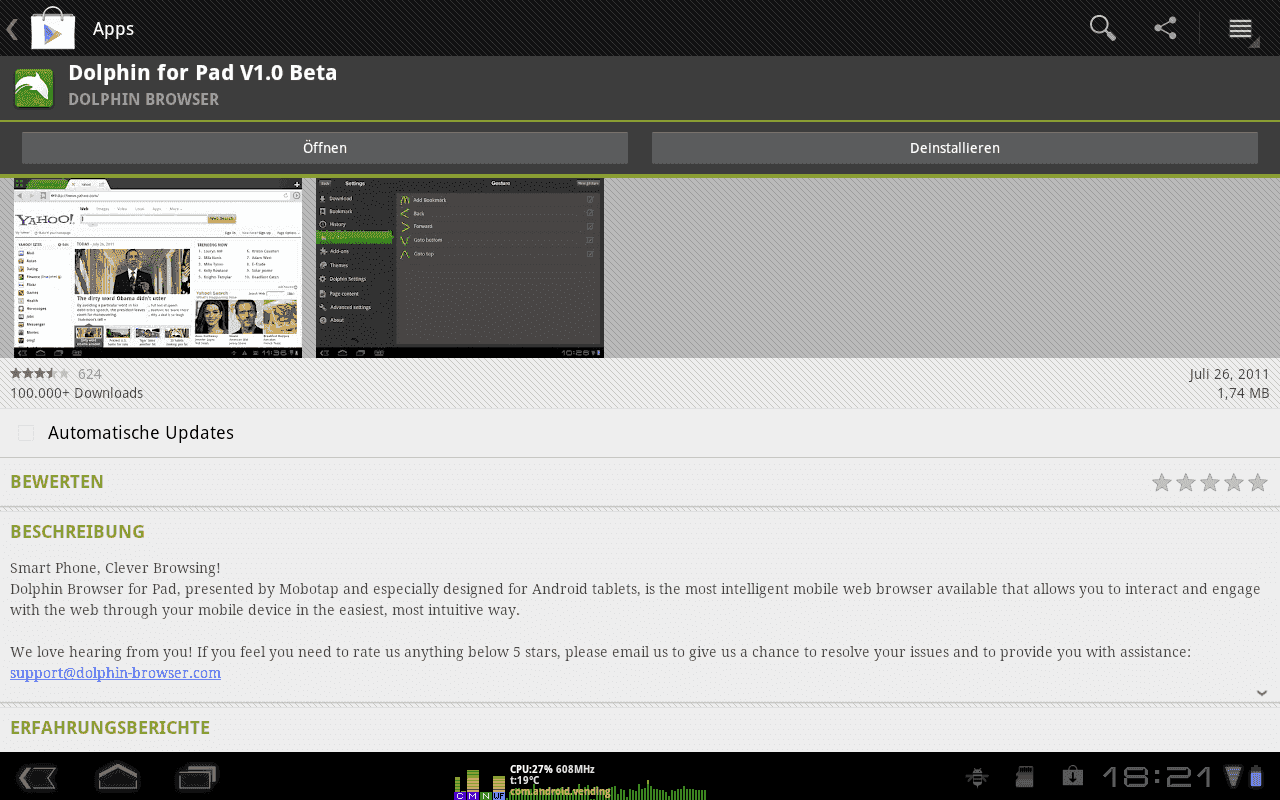Viewport: 1280px width, 800px height.
Task: Open the Yahoo browser screenshot thumbnail
Action: (158, 268)
